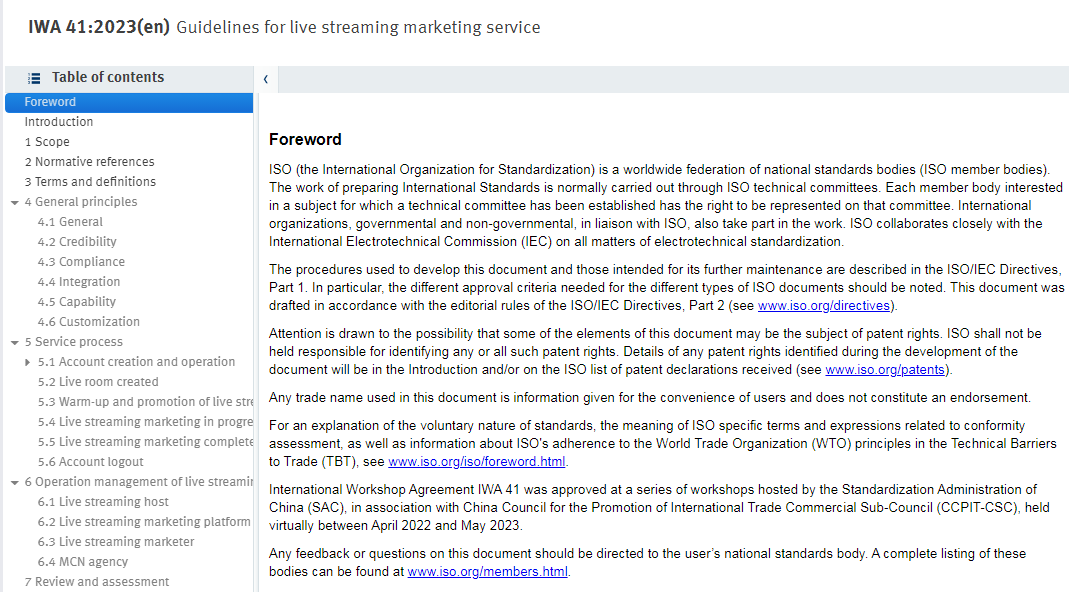This screenshot has width=1069, height=592.
Task: Click the Table of contents list icon
Action: click(x=34, y=78)
